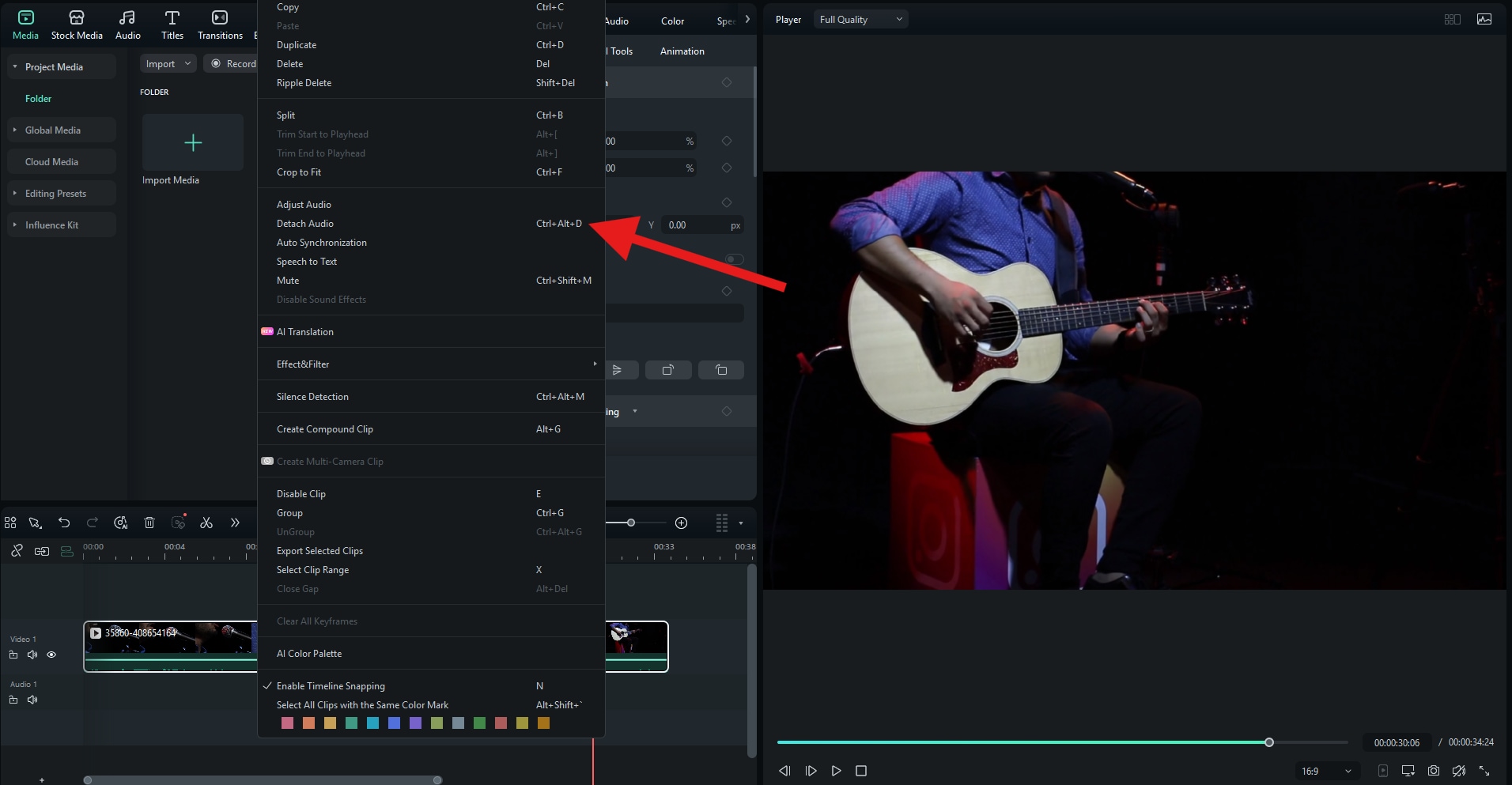Collapse the Project Media section
1512x785 pixels.
point(15,66)
